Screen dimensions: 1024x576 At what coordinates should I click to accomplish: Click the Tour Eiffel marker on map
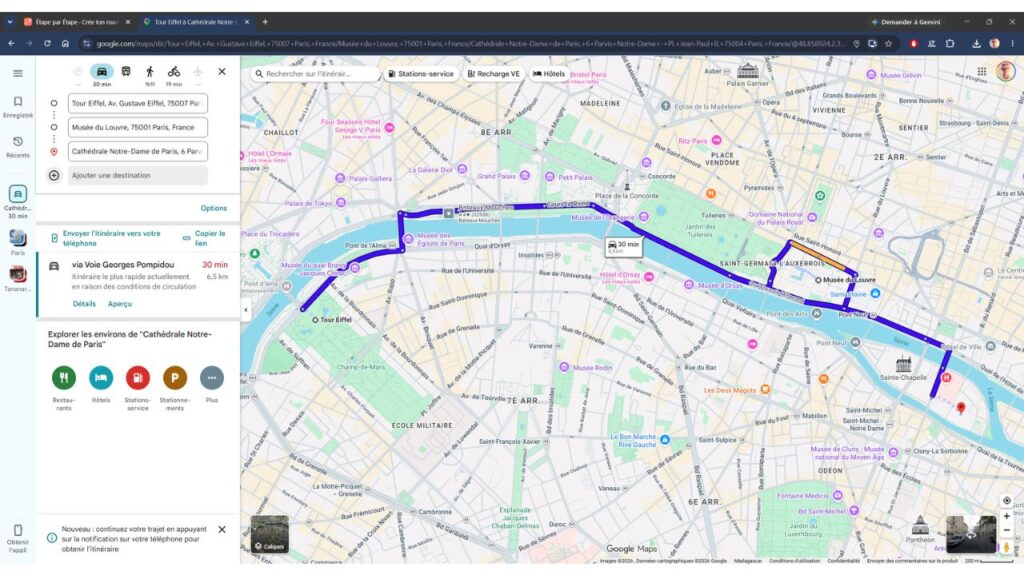coord(315,320)
